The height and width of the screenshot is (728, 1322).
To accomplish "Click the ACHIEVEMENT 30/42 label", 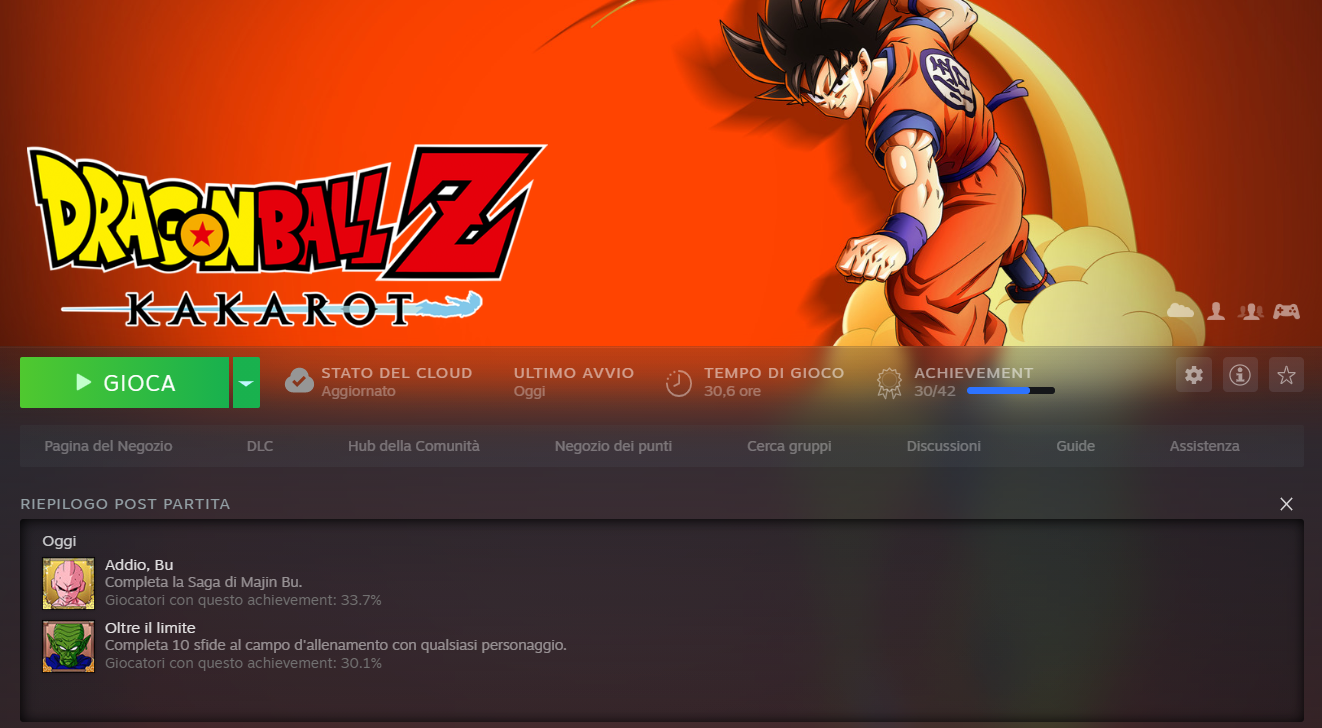I will point(974,382).
